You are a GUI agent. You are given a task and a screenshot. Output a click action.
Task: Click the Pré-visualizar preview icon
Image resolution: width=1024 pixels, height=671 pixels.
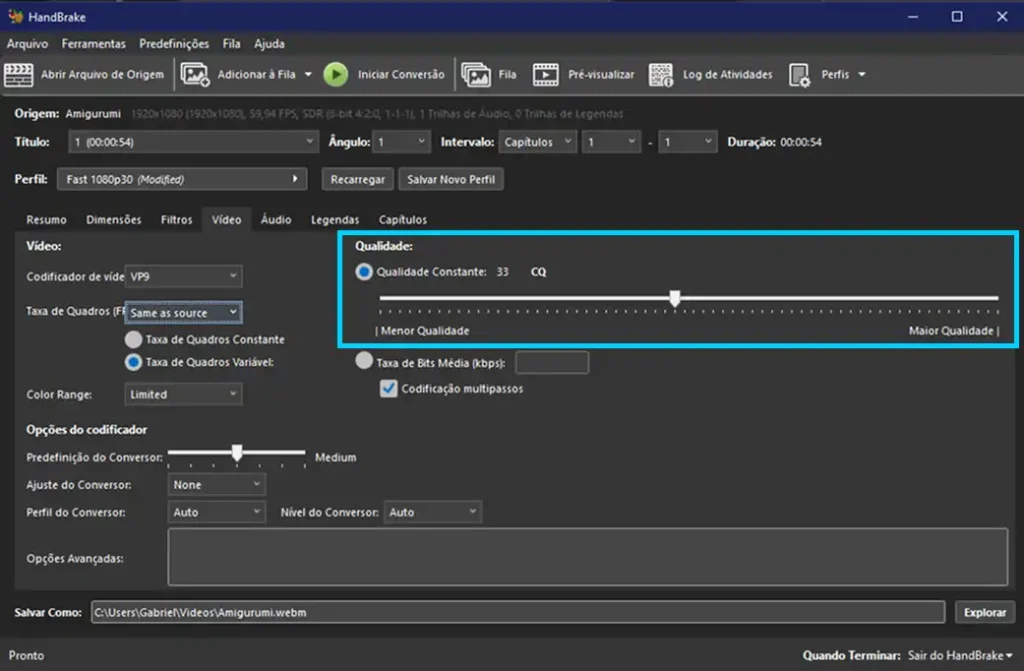coord(545,75)
